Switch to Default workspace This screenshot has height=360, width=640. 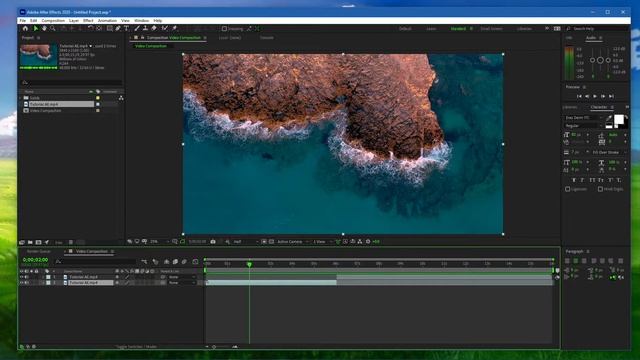(405, 29)
